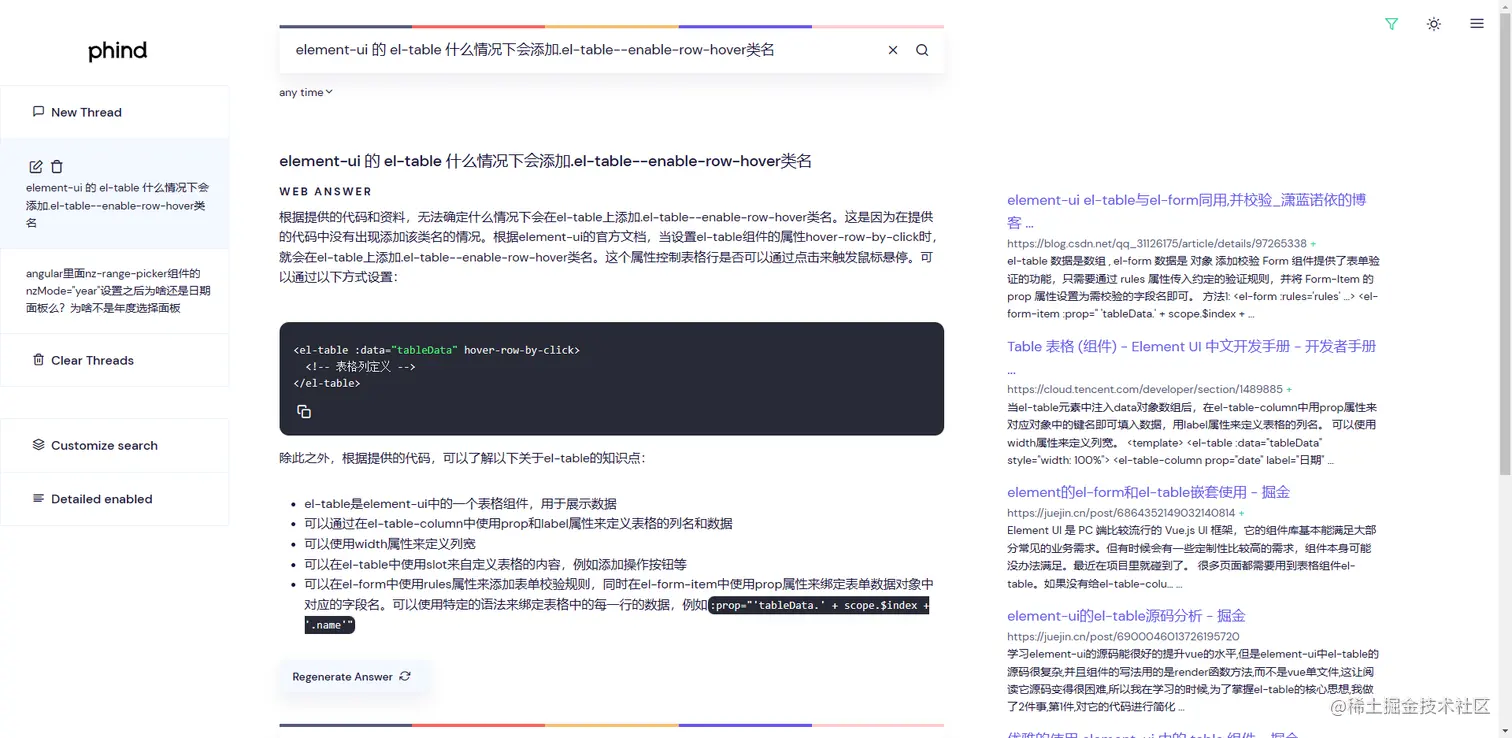Click bullet el-table是element-ui中的一个表格组件
This screenshot has width=1512, height=738.
460,504
